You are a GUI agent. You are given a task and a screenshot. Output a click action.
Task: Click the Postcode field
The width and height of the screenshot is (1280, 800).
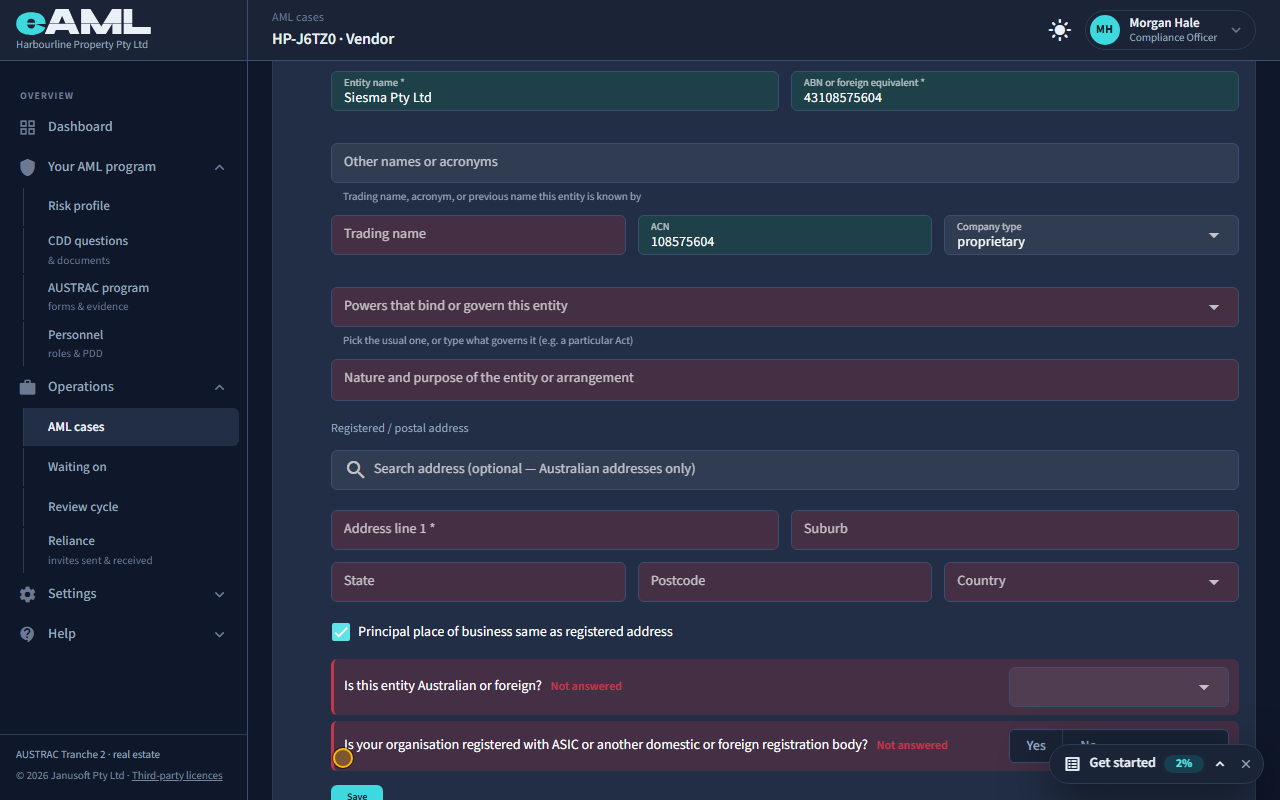[785, 582]
